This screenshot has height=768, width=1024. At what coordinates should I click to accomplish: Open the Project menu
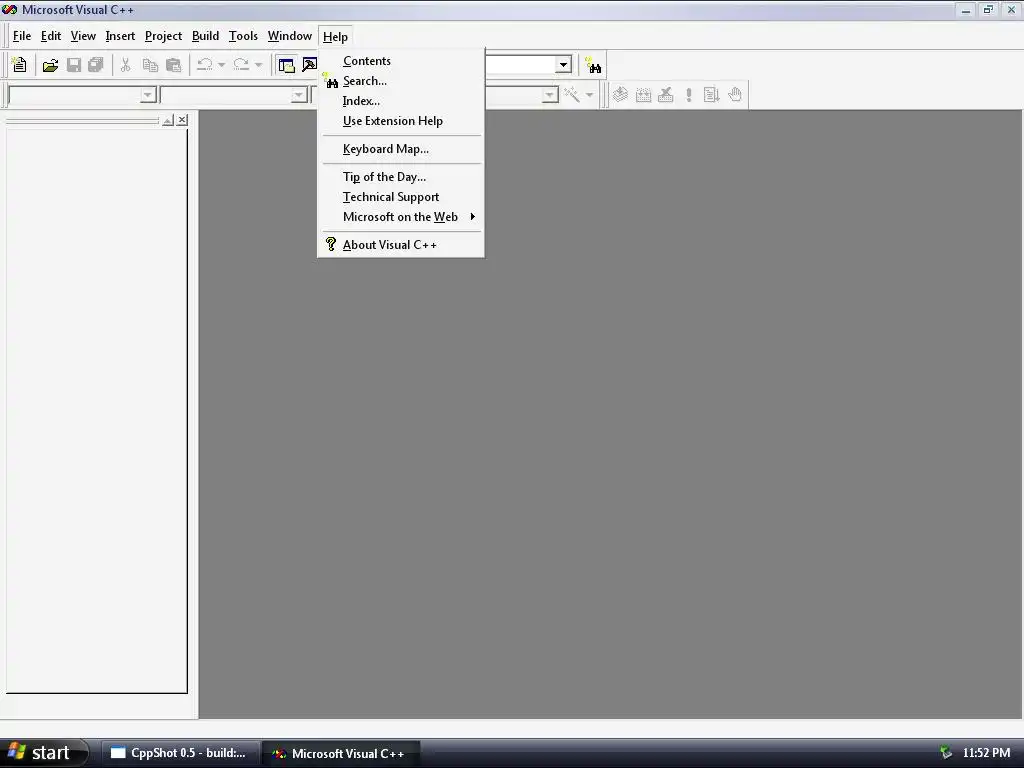click(163, 37)
